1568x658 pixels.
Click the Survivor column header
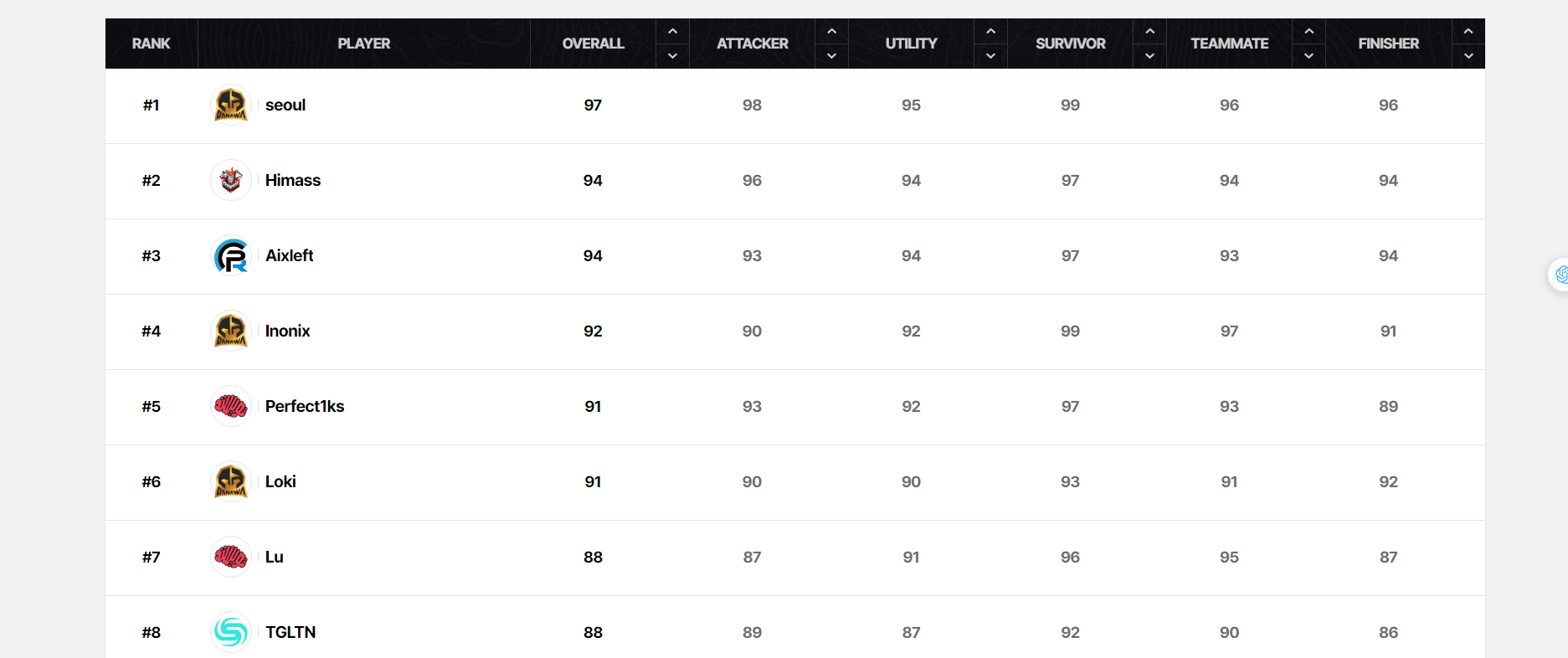point(1070,44)
